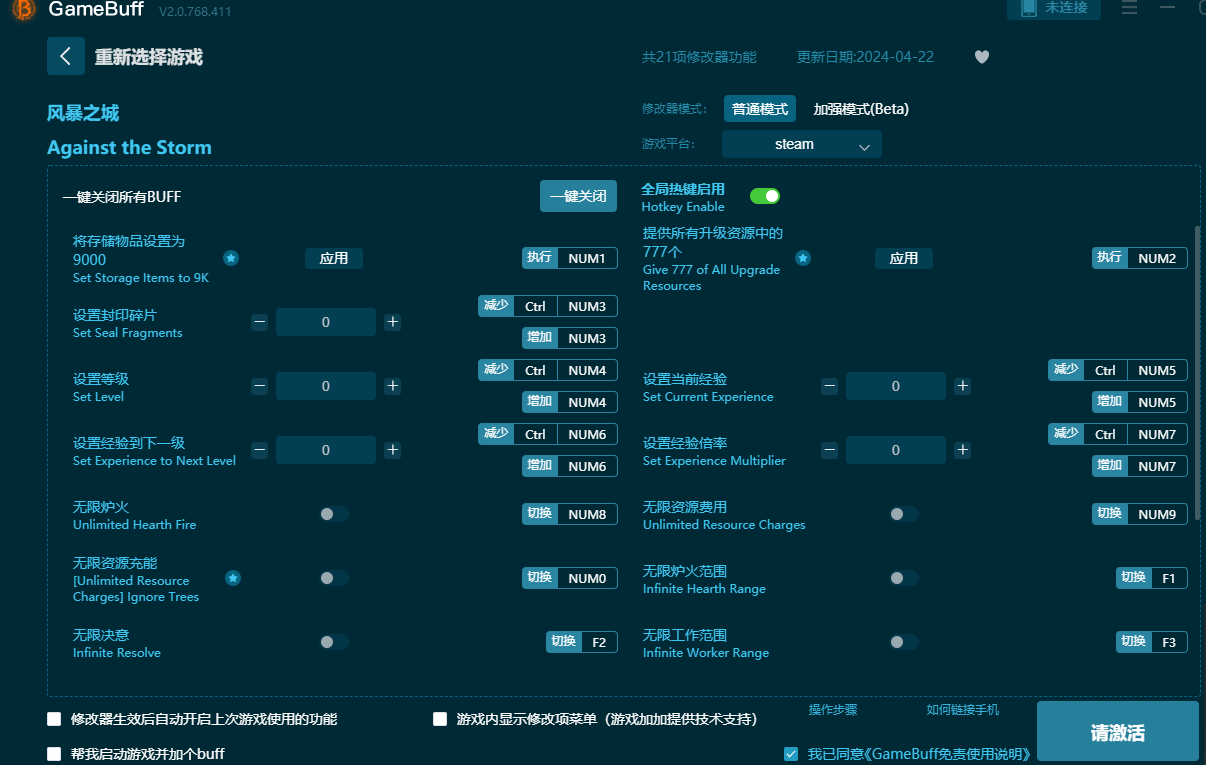Click 应用 beside Set Storage Items to 9K
Viewport: 1206px width, 765px height.
(x=334, y=258)
